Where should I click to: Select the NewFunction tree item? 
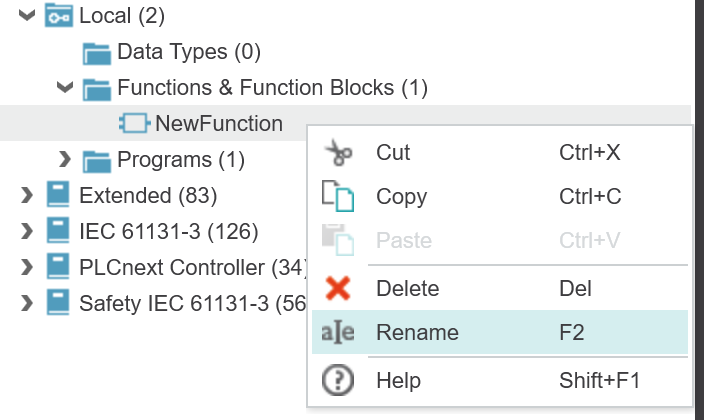219,124
